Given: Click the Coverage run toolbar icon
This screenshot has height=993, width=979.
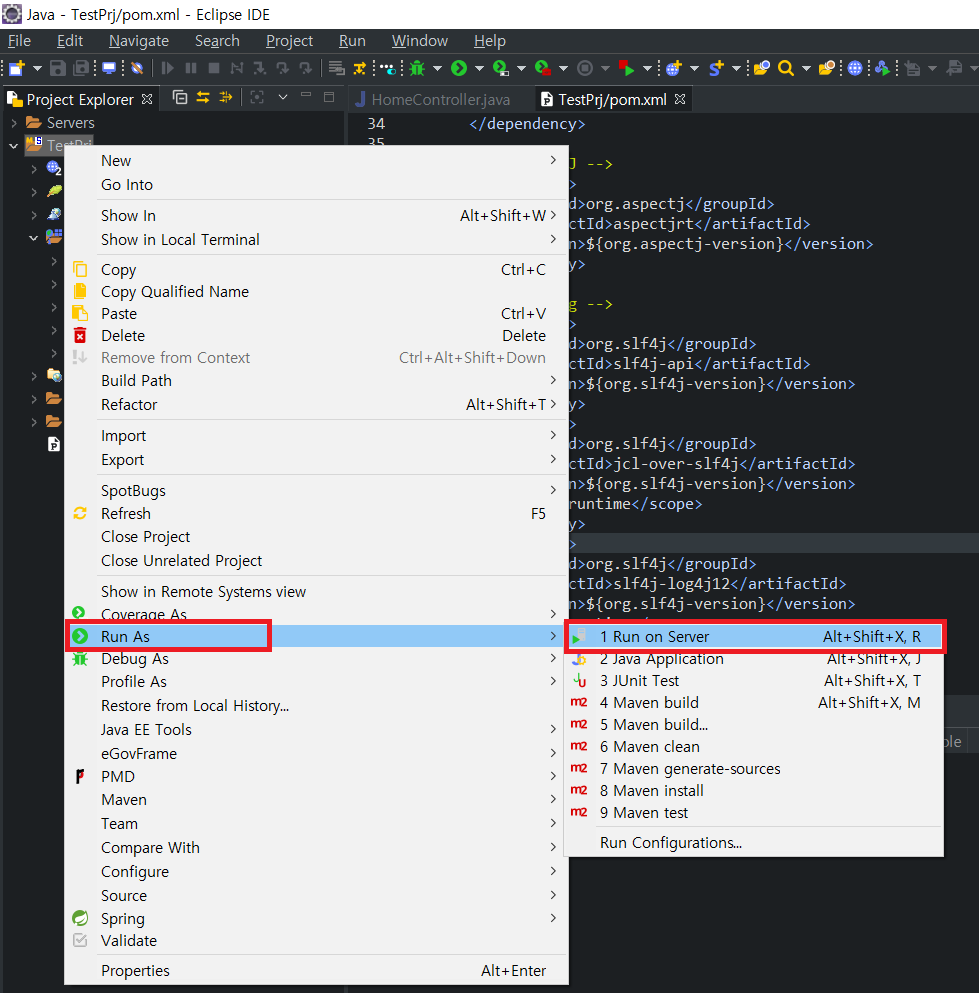Looking at the screenshot, I should pos(501,68).
